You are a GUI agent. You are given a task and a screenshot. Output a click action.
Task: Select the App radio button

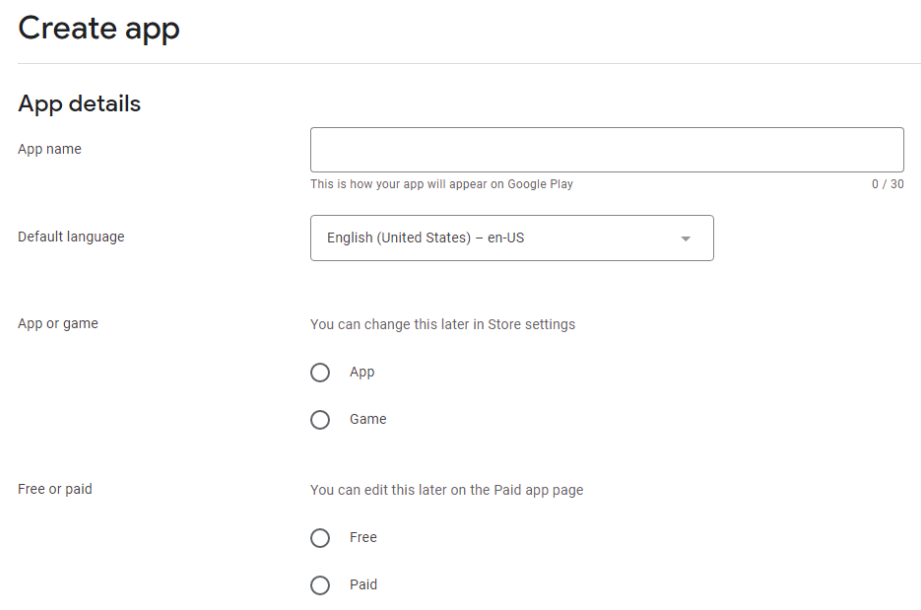click(320, 372)
